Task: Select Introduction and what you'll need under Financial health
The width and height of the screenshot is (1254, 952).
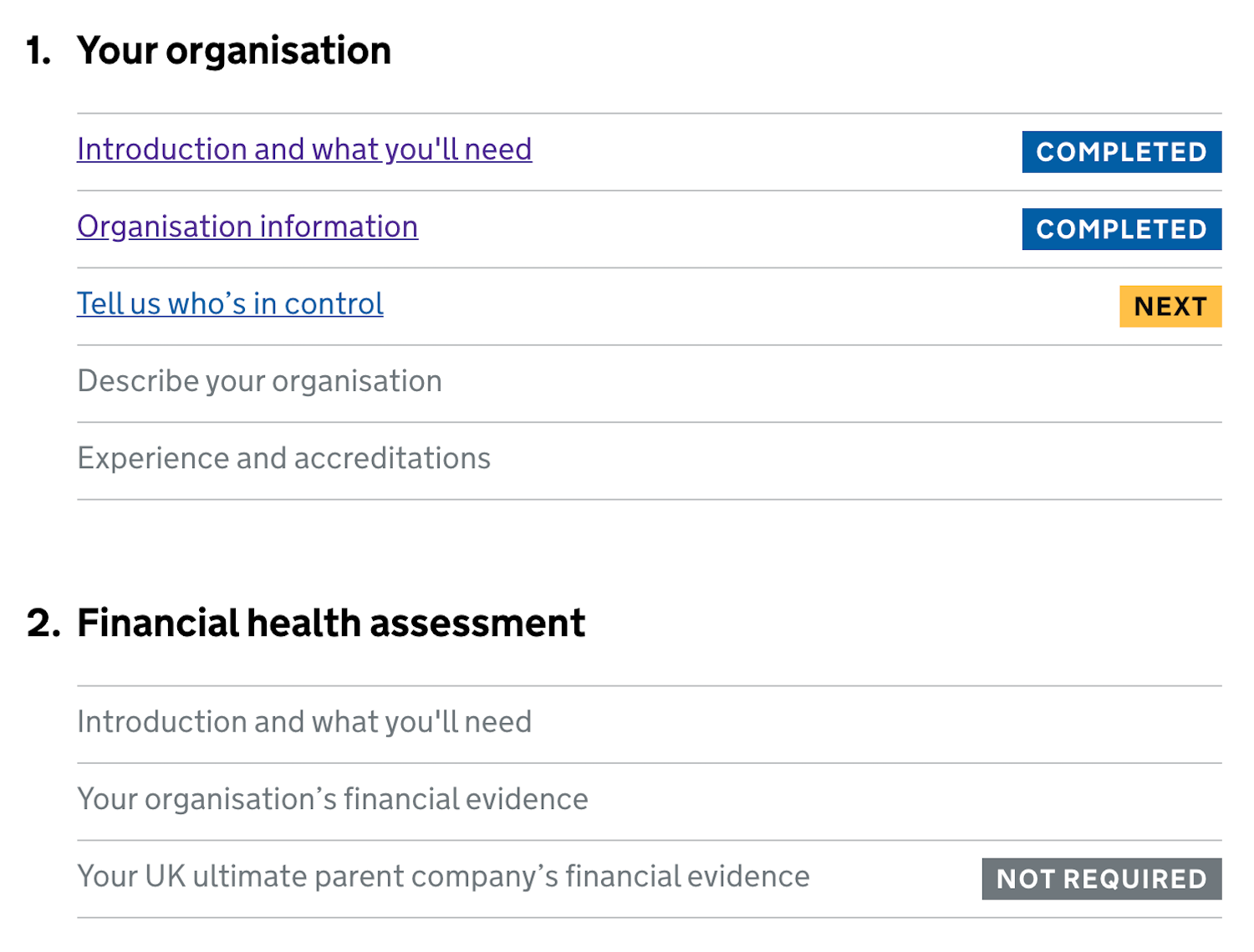Action: [304, 722]
